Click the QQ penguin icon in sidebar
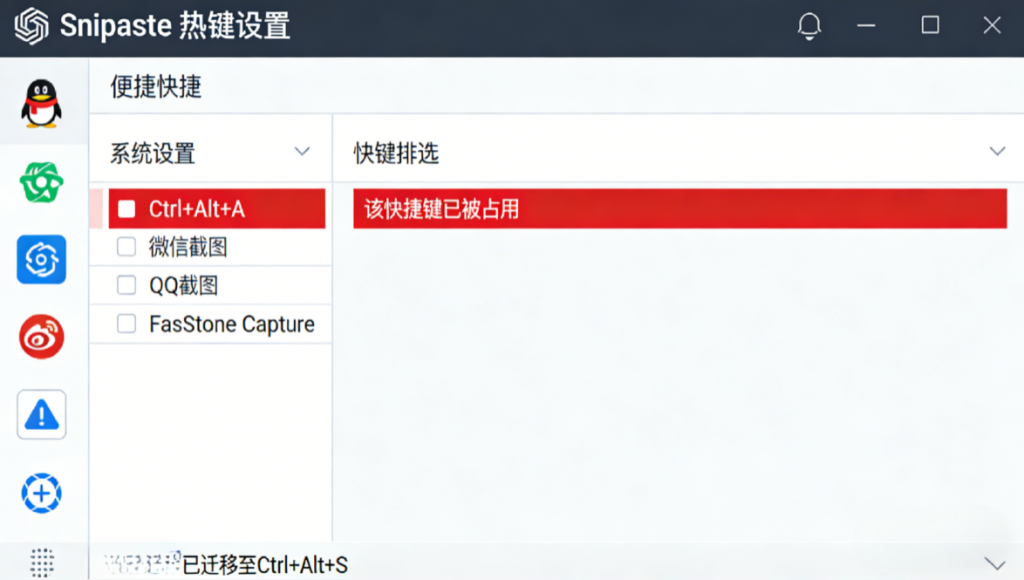Image resolution: width=1024 pixels, height=580 pixels. 42,103
